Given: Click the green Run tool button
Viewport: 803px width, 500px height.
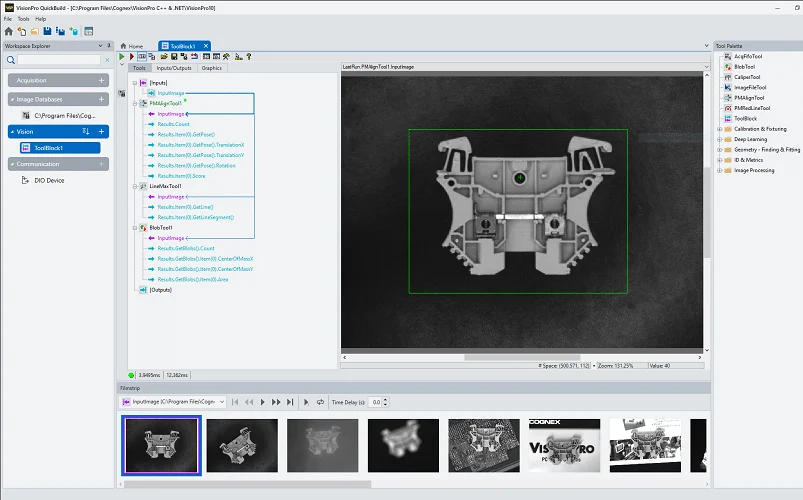Looking at the screenshot, I should [x=122, y=57].
